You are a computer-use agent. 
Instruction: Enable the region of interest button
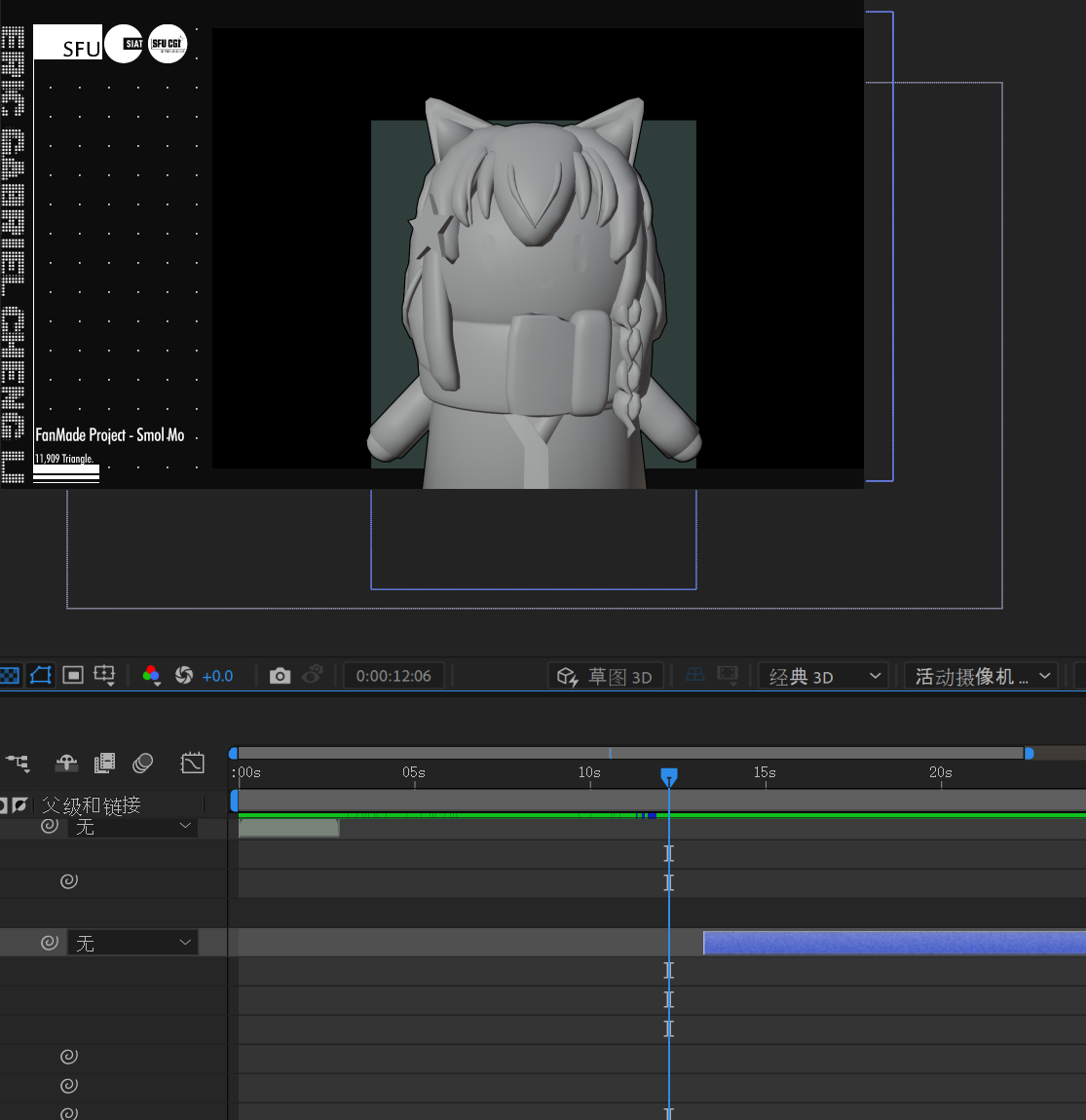click(x=73, y=675)
